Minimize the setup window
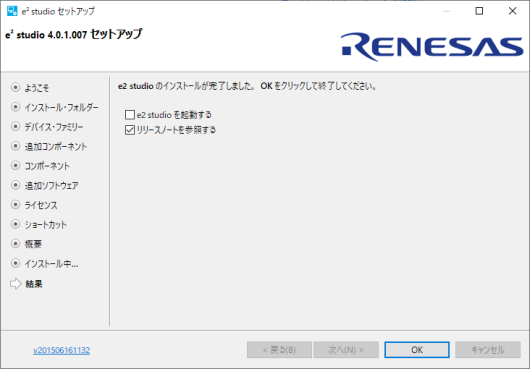 [x=447, y=11]
